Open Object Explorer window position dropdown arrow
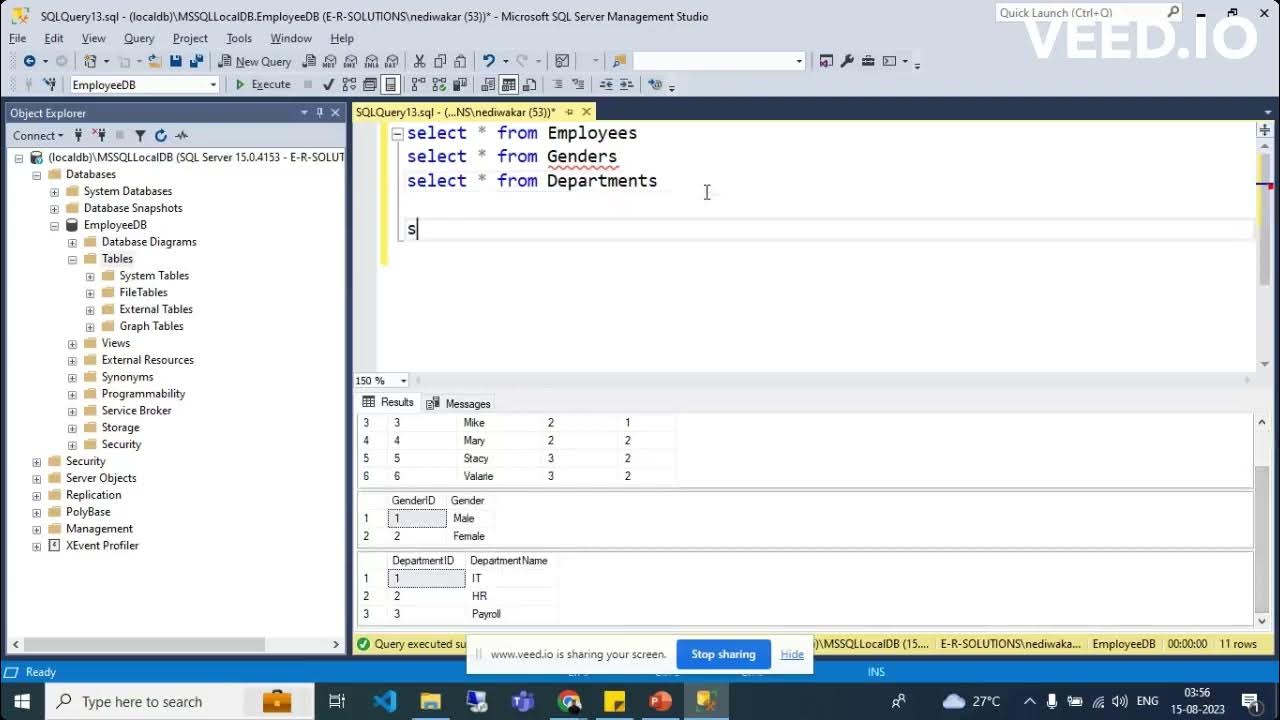Image resolution: width=1280 pixels, height=720 pixels. (304, 113)
